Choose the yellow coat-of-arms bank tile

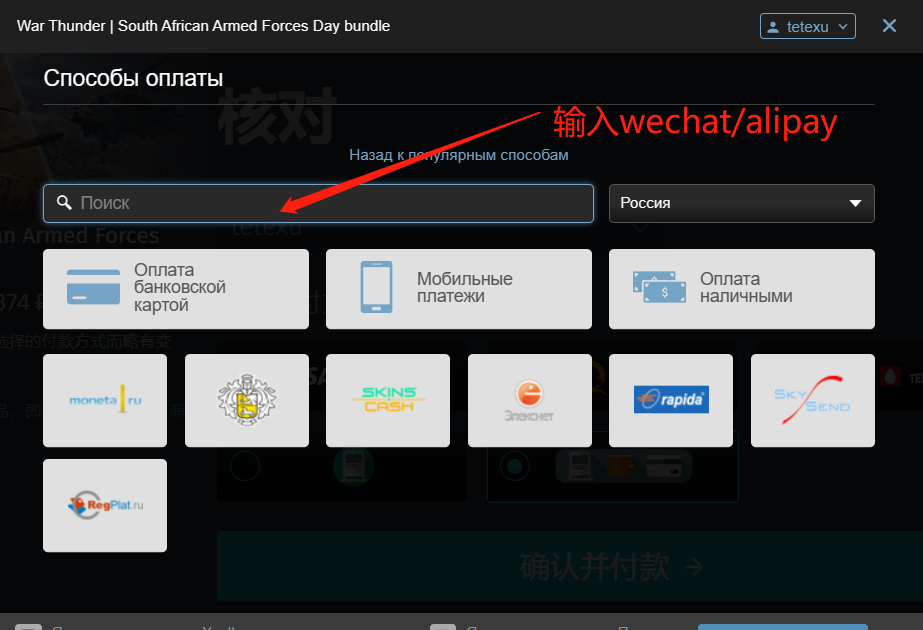pos(247,400)
